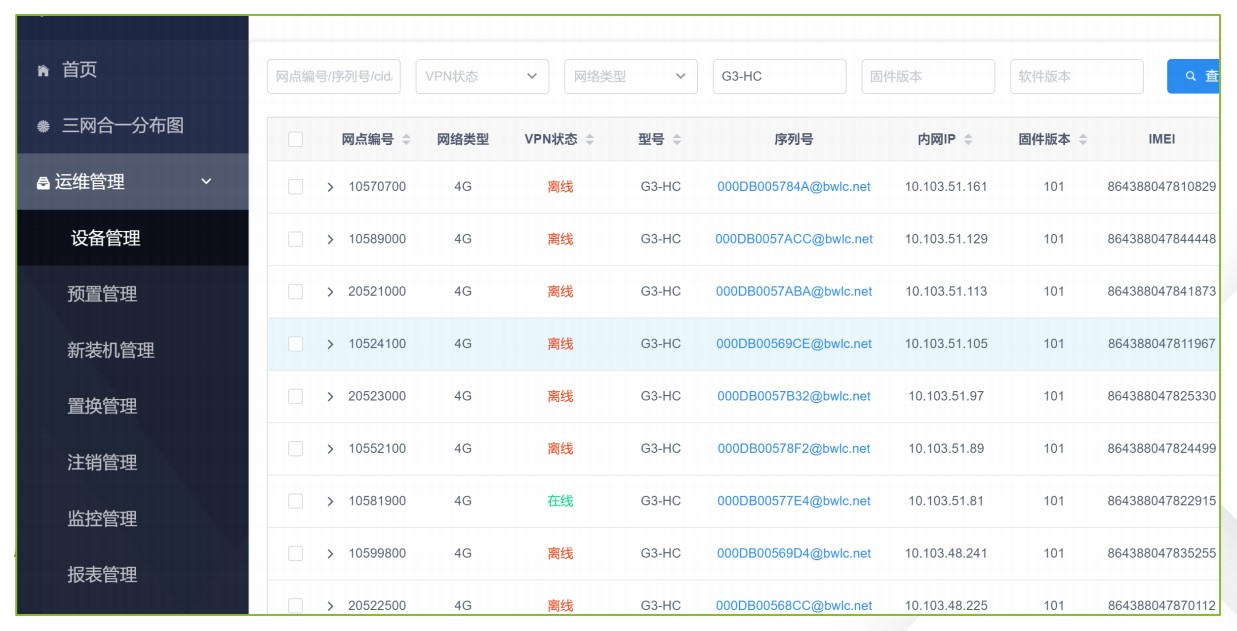Sort by VPN状态 column arrows
Screen dimensions: 1237x631
coord(590,140)
